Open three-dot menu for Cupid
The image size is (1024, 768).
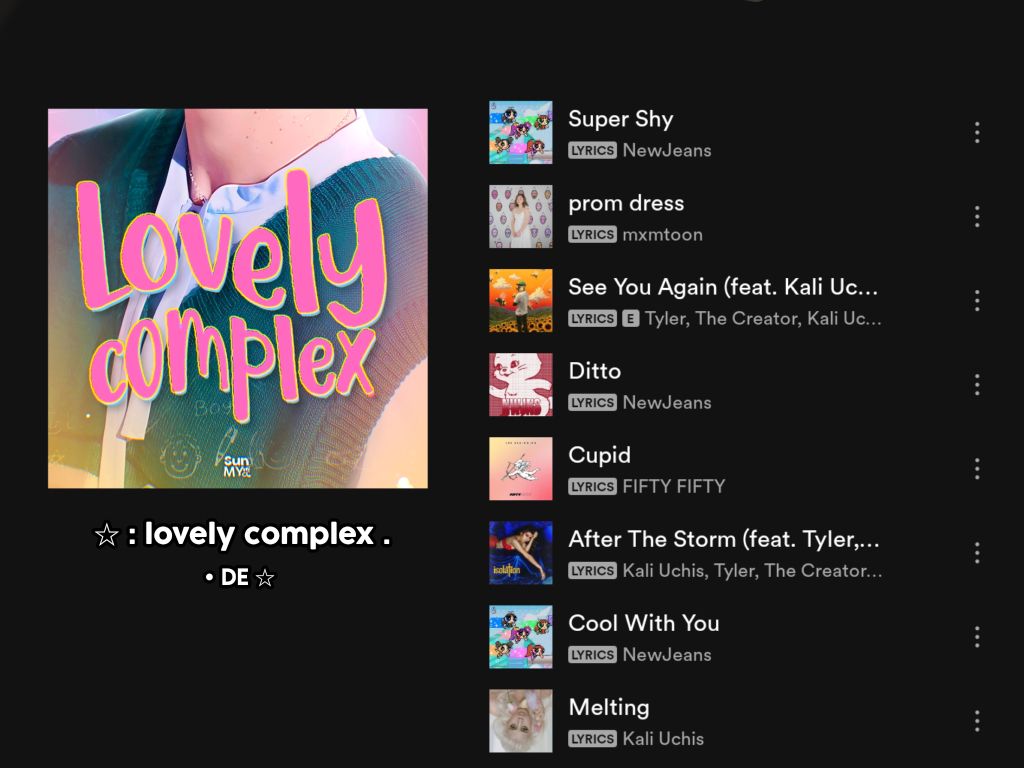tap(977, 469)
